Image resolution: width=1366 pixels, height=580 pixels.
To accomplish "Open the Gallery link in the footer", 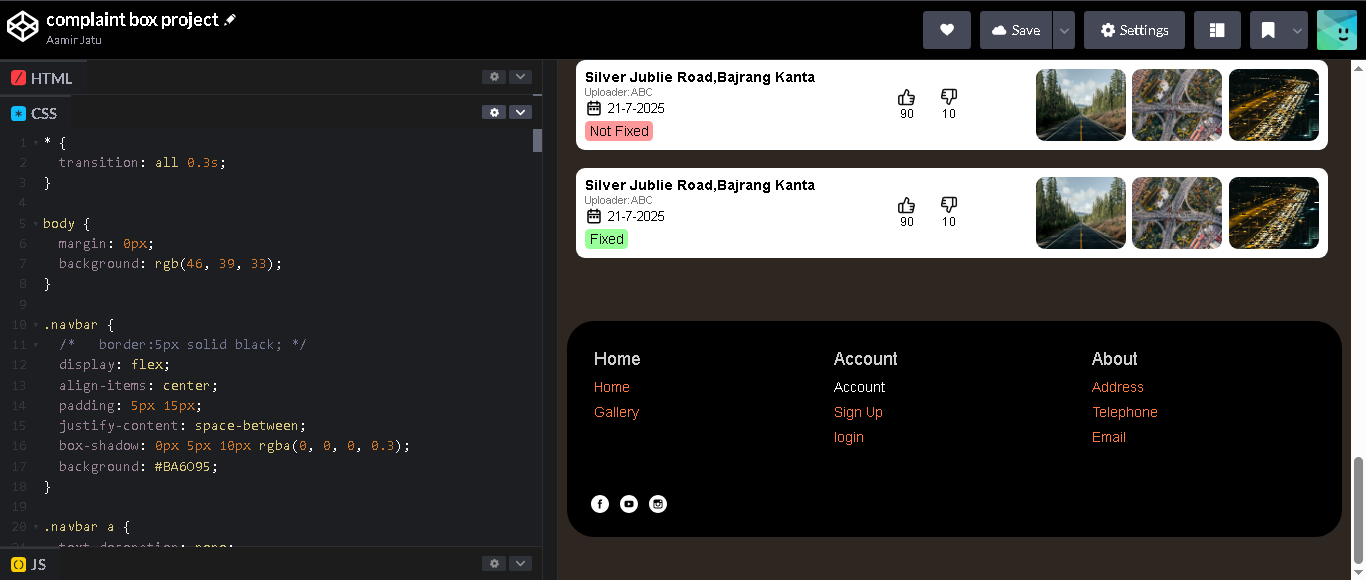I will click(616, 412).
